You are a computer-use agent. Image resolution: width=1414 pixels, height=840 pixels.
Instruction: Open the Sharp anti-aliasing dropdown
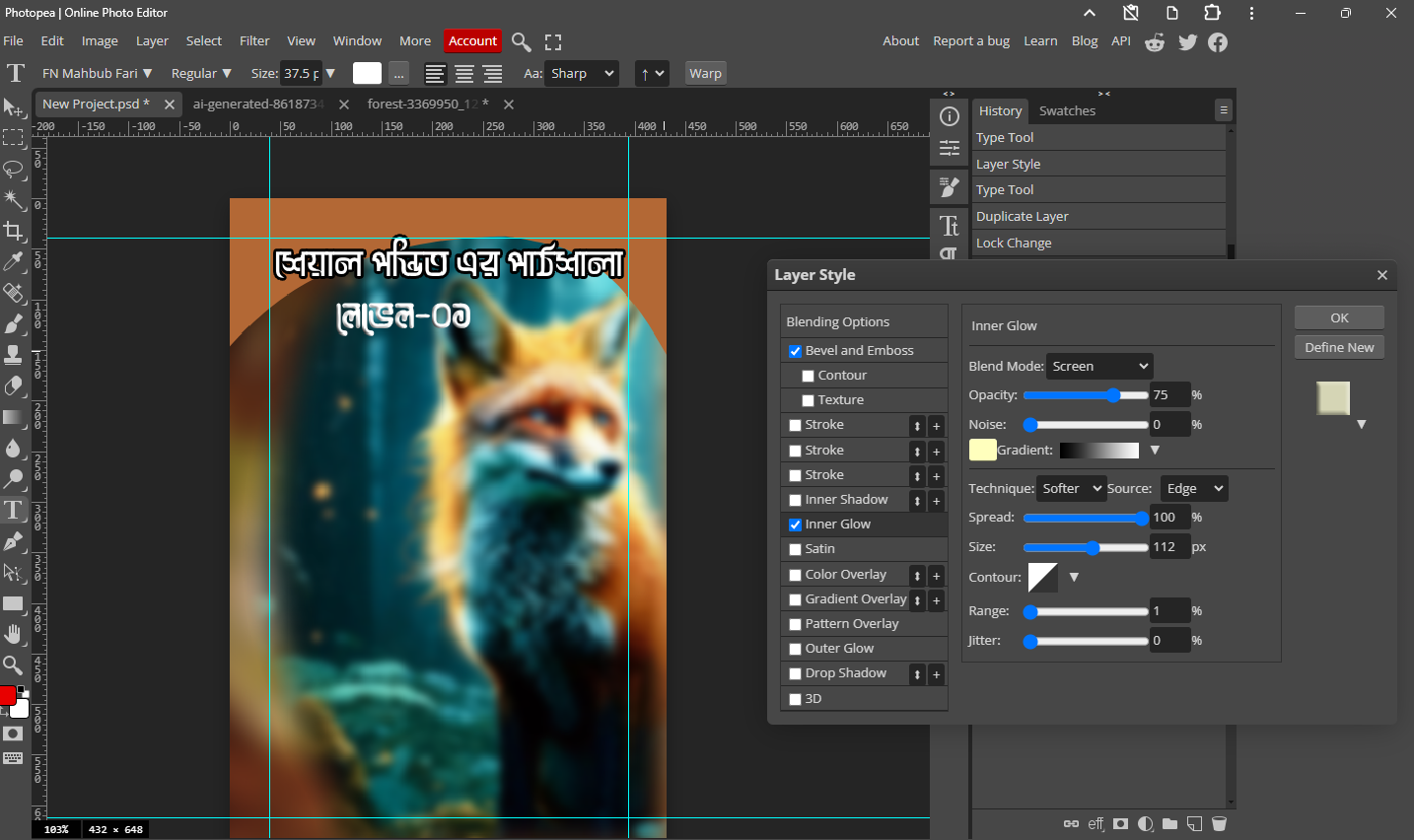pyautogui.click(x=583, y=73)
